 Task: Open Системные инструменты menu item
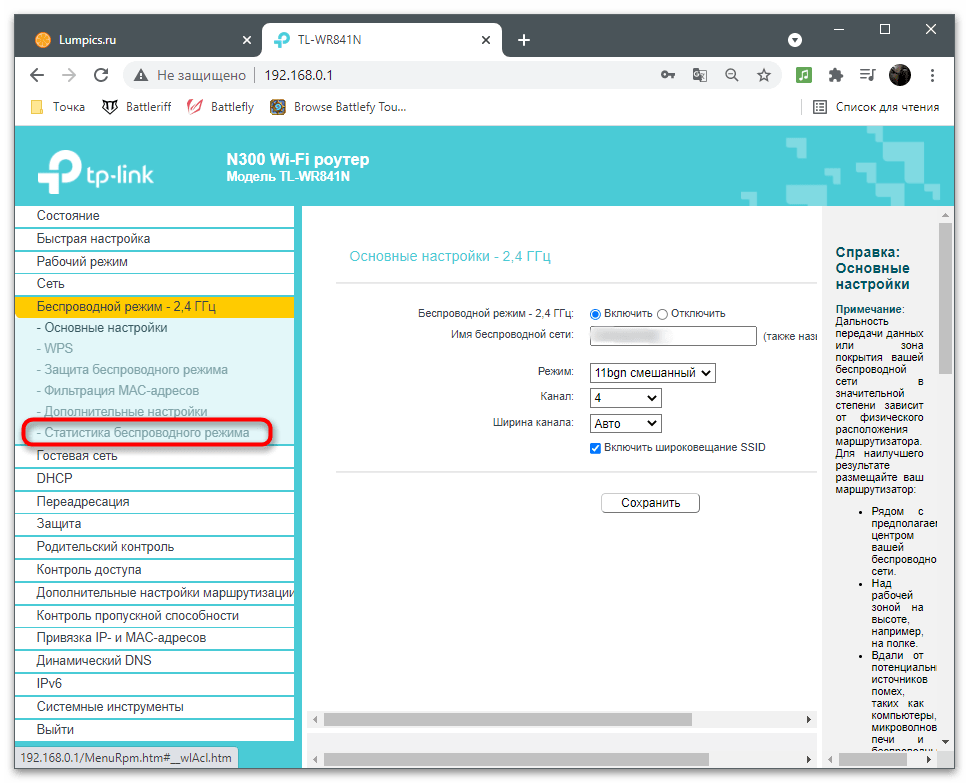pyautogui.click(x=154, y=706)
